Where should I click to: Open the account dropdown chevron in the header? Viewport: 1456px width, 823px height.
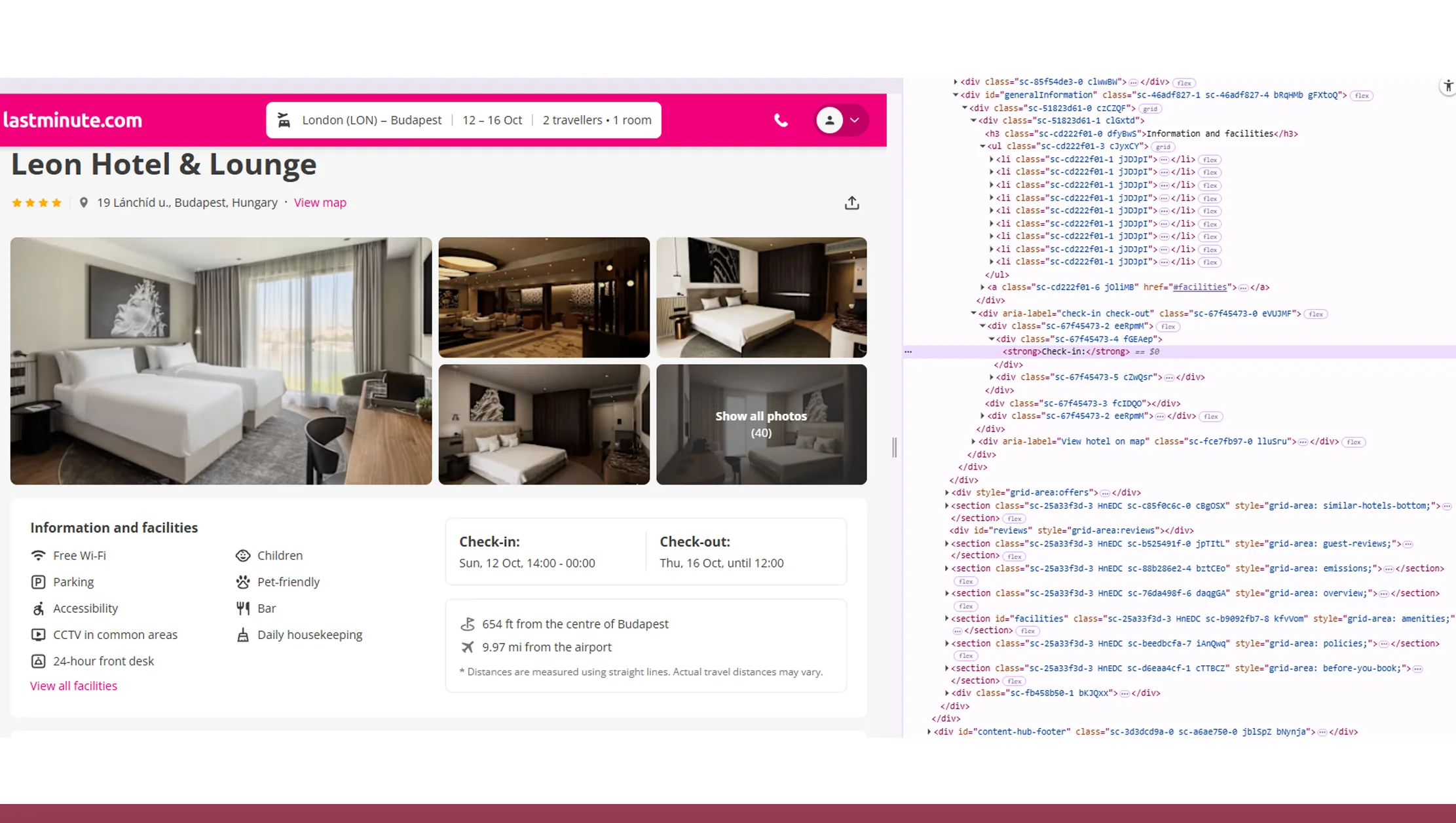(x=855, y=120)
